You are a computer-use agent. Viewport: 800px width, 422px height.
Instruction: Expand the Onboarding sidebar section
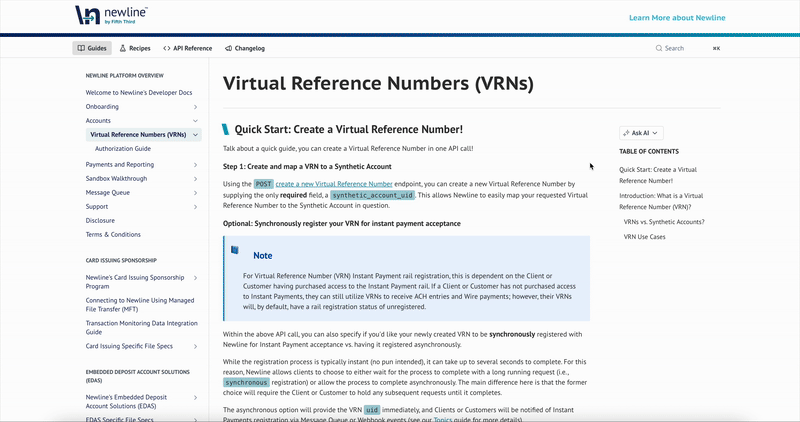pos(195,106)
